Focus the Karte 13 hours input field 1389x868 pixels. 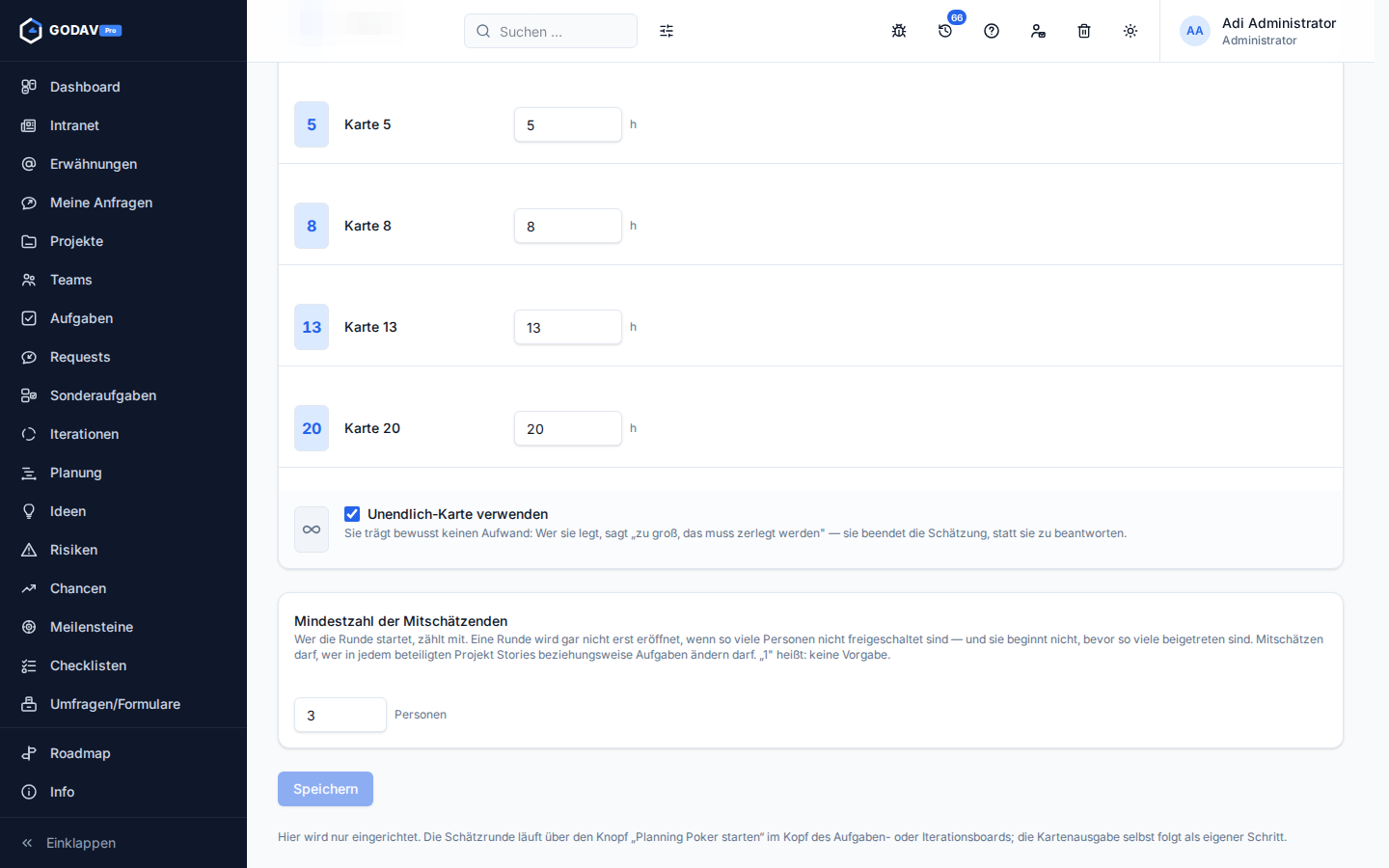click(x=568, y=327)
